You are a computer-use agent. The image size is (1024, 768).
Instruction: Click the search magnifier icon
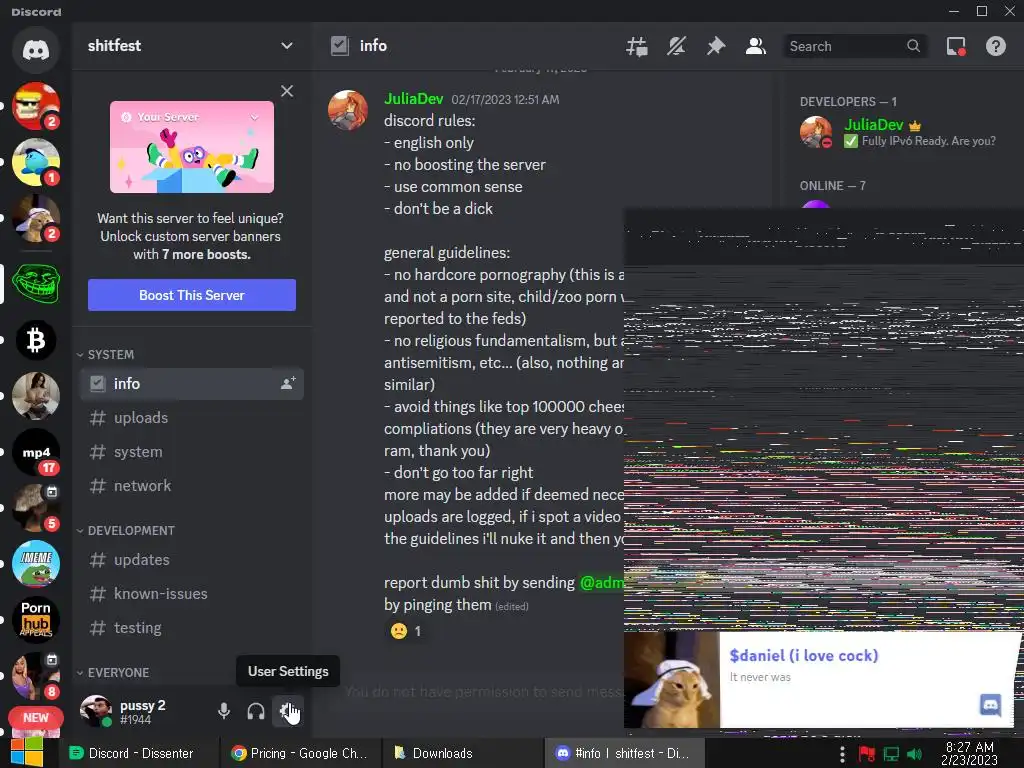(913, 46)
